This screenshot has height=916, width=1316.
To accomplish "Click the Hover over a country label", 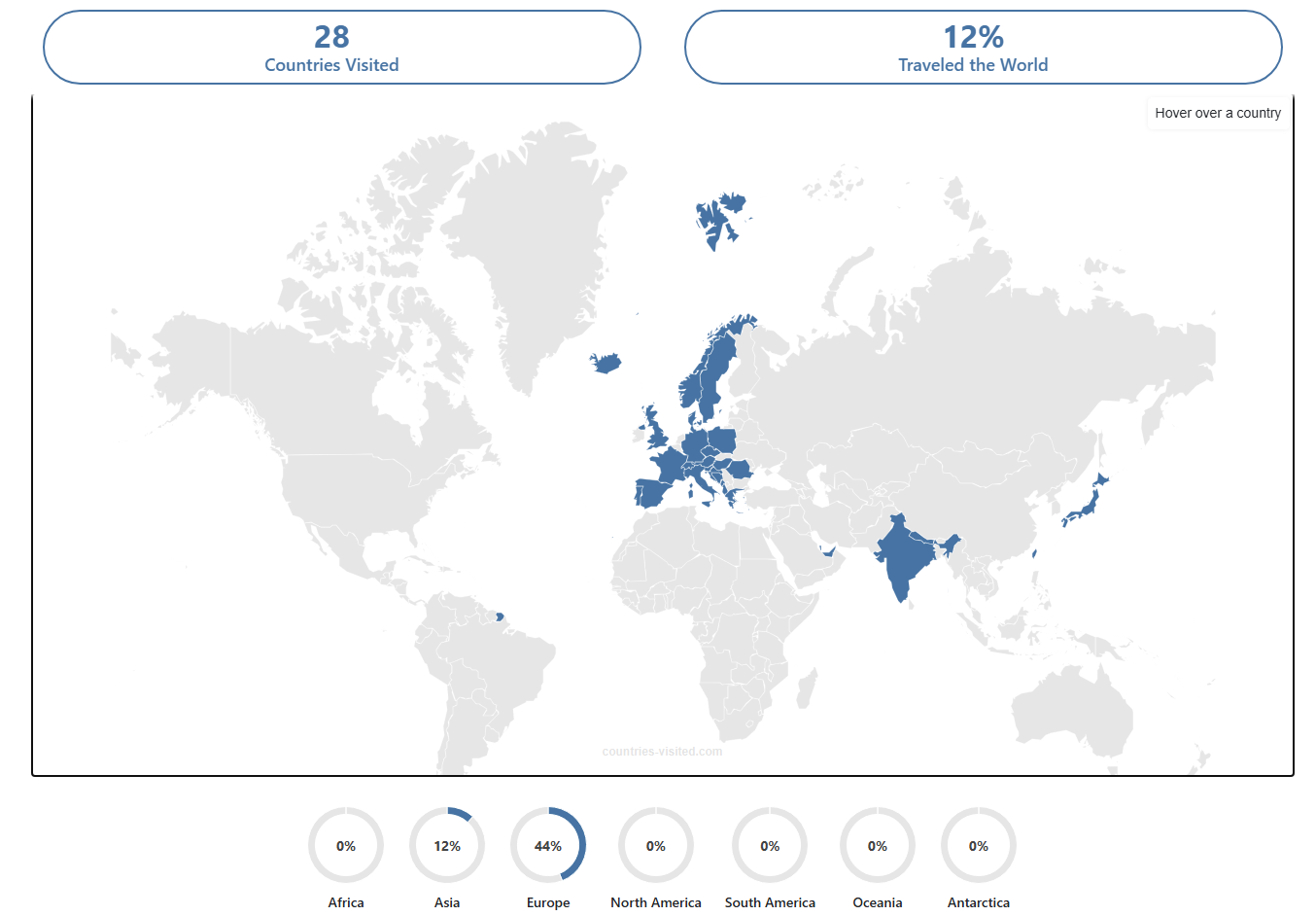I will [x=1217, y=113].
